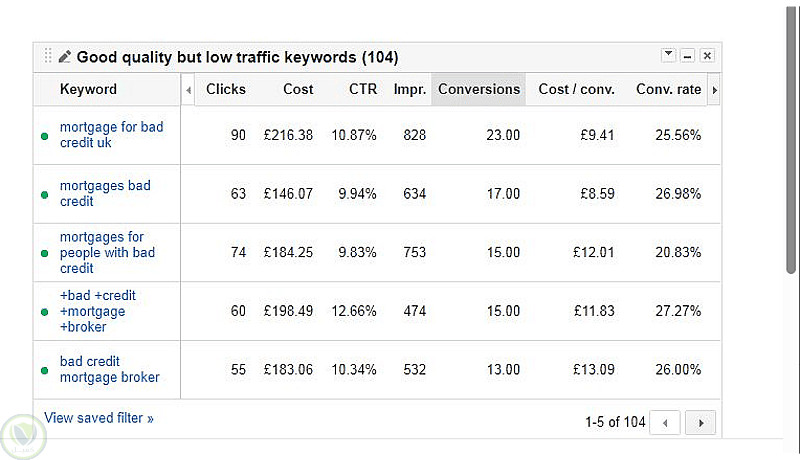The width and height of the screenshot is (800, 460).
Task: Sort by Conversions column header
Action: pos(479,89)
